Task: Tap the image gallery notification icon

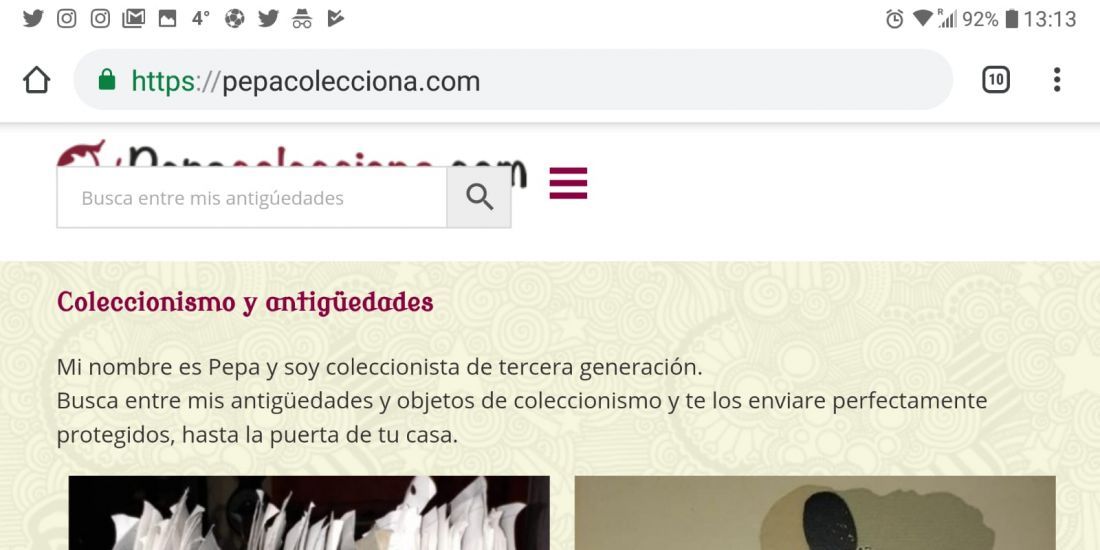Action: (x=168, y=19)
